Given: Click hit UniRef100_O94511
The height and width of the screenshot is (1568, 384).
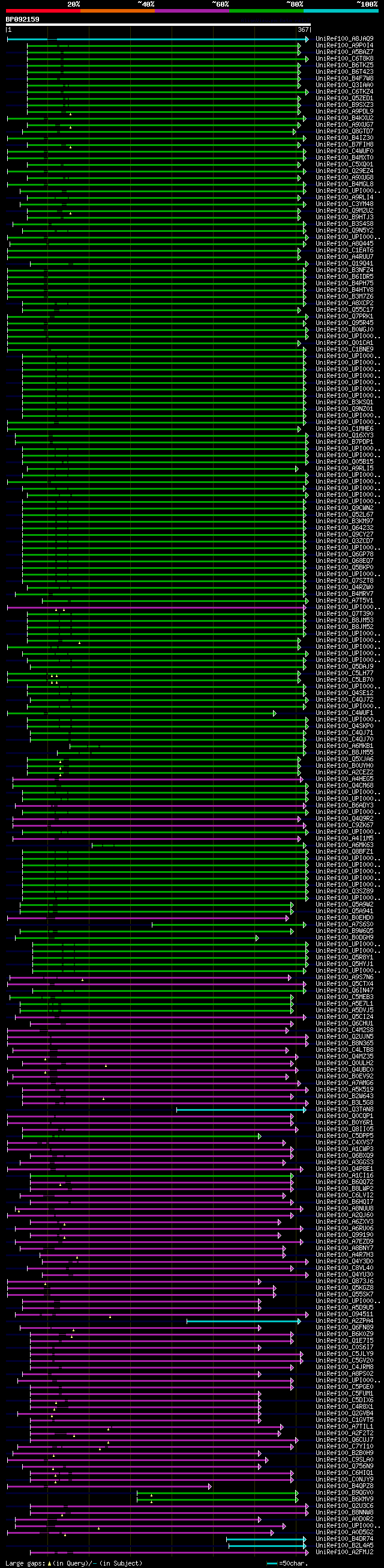Looking at the screenshot, I should (x=344, y=1314).
